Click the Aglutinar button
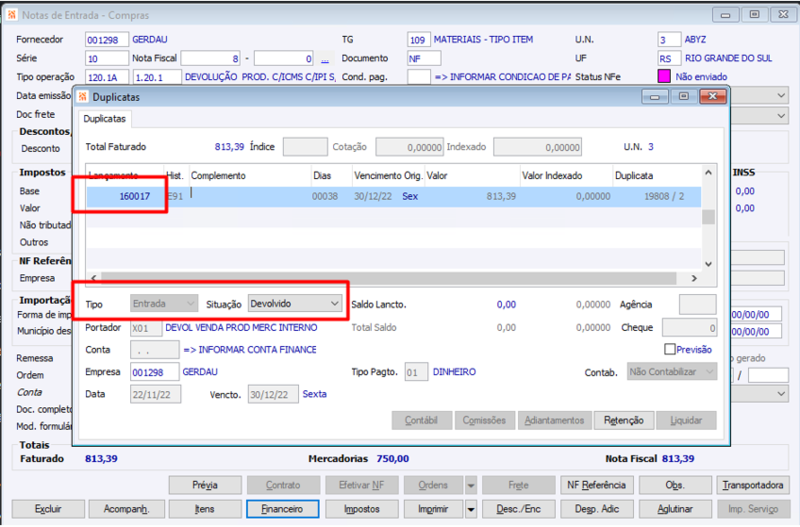The height and width of the screenshot is (527, 800). [675, 509]
